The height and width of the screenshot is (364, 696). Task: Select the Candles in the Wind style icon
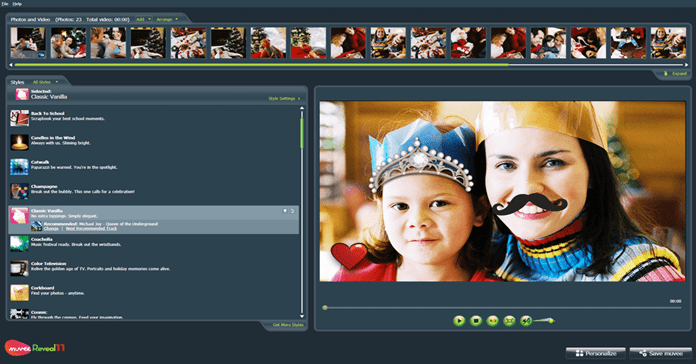point(20,142)
